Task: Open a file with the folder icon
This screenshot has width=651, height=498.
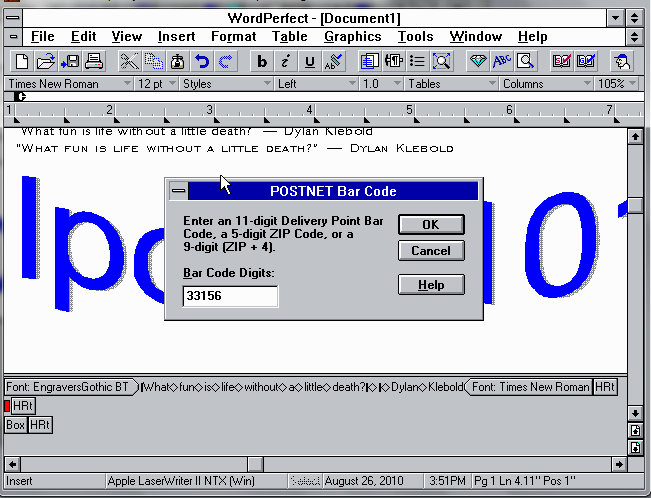Action: click(x=45, y=62)
